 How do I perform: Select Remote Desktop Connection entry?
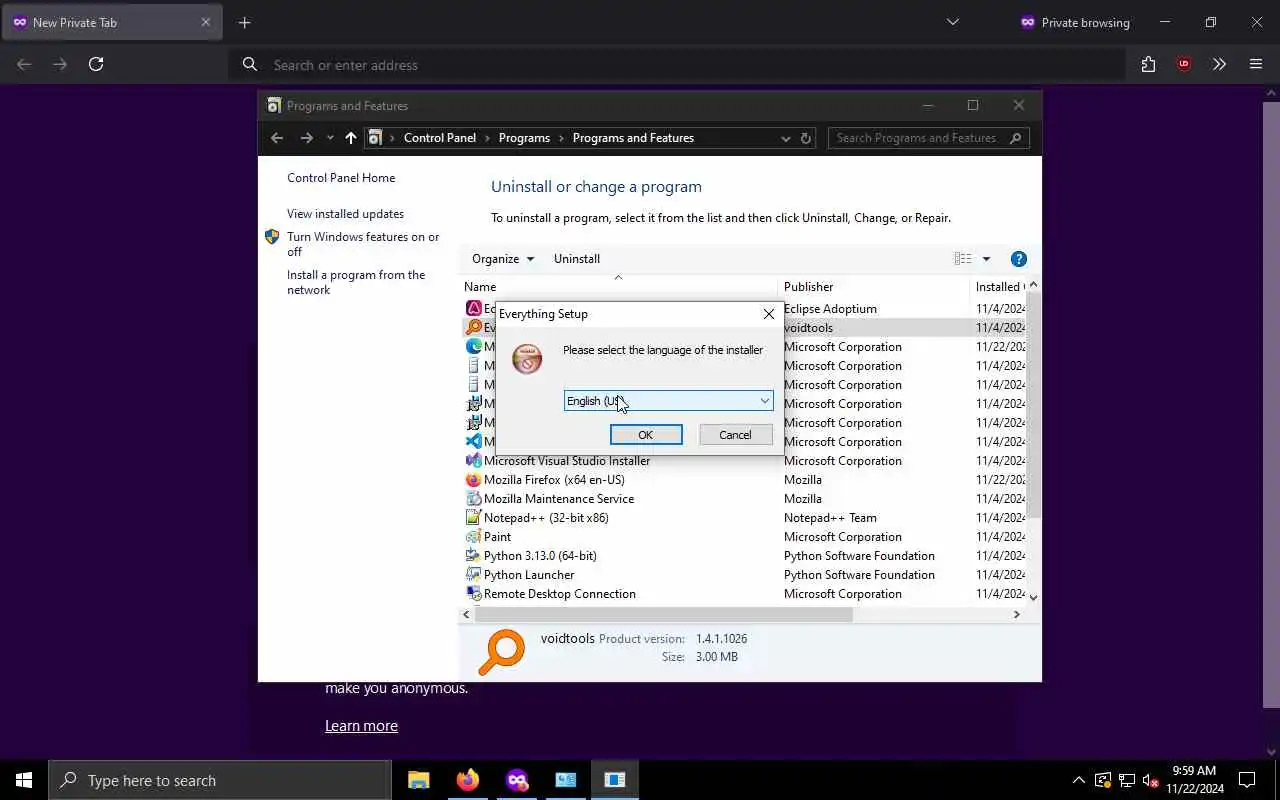click(560, 594)
